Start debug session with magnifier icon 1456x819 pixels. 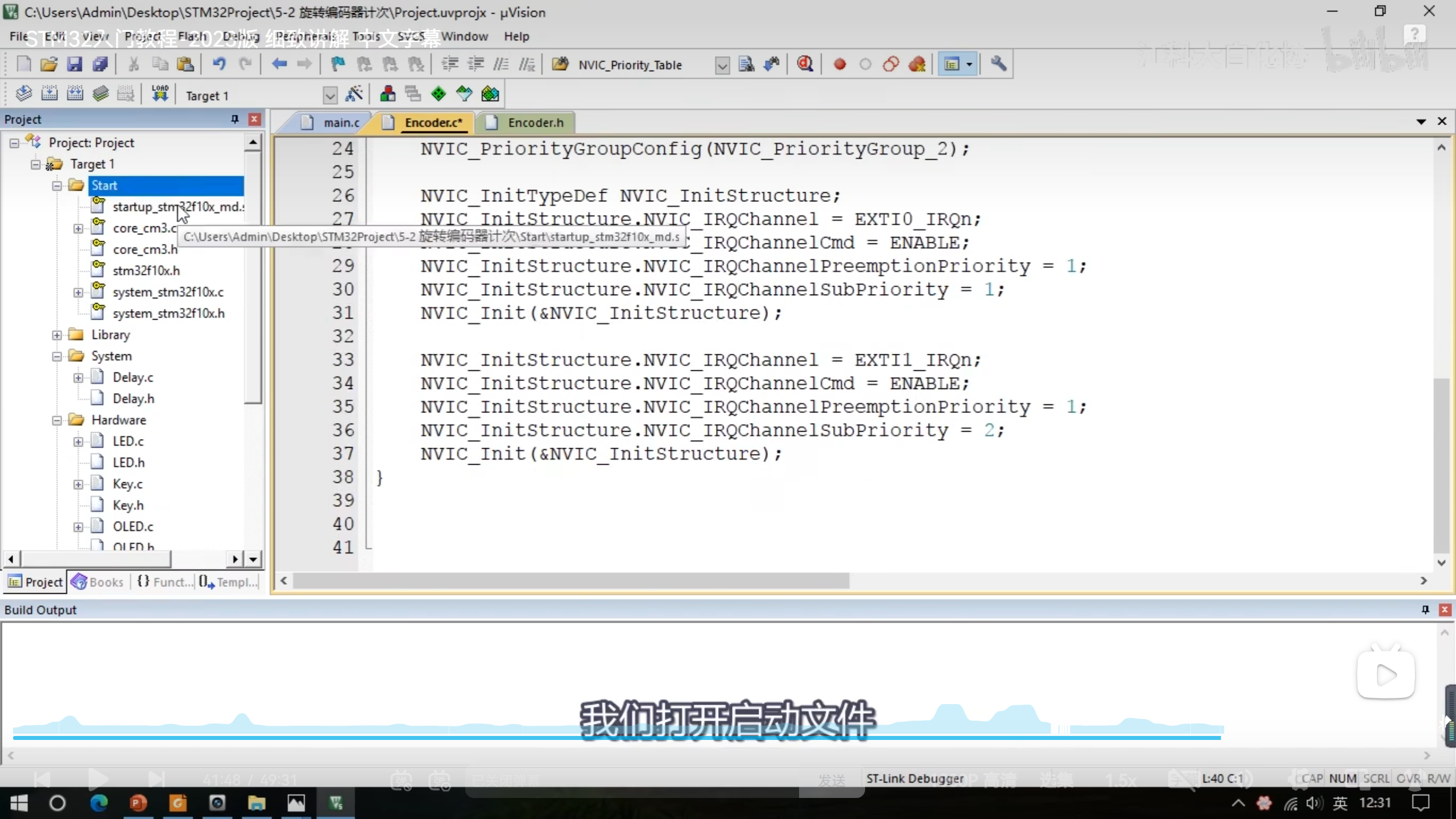pyautogui.click(x=805, y=64)
